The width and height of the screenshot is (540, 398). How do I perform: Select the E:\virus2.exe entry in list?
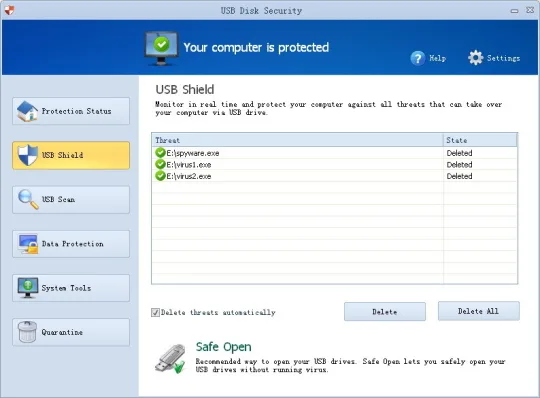pos(334,176)
